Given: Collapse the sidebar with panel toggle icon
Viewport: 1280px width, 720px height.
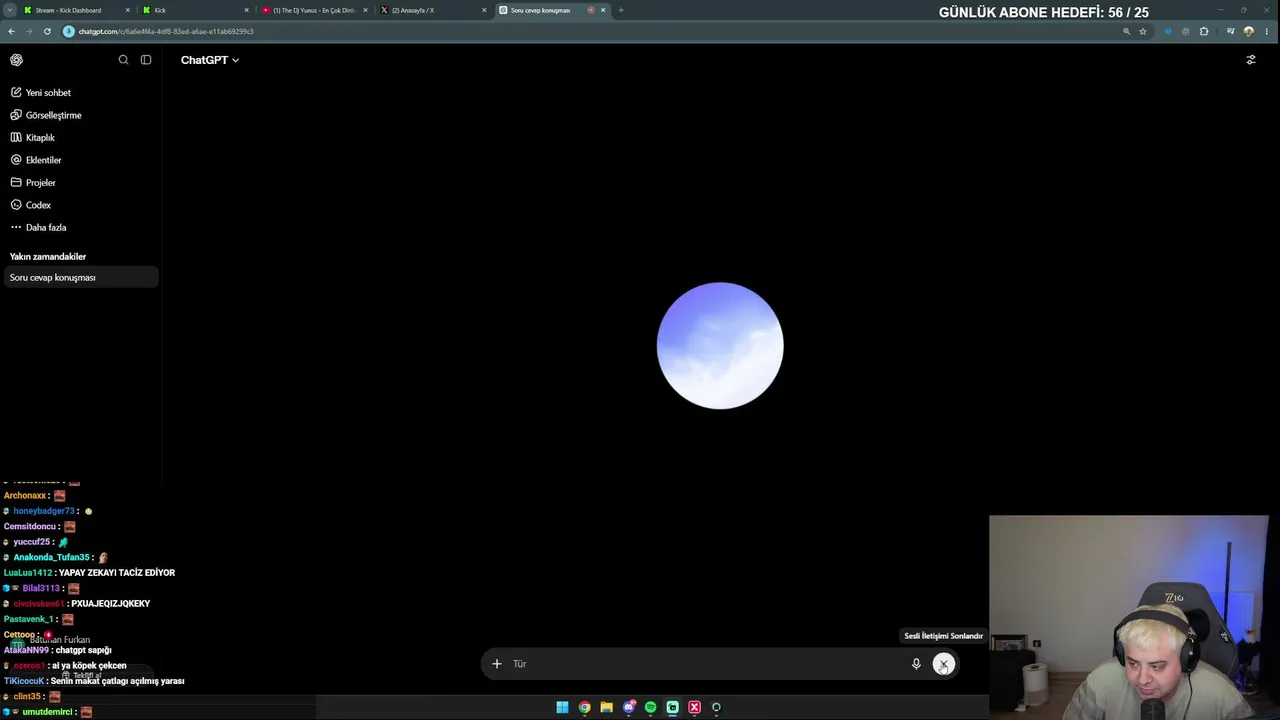Looking at the screenshot, I should [x=146, y=60].
